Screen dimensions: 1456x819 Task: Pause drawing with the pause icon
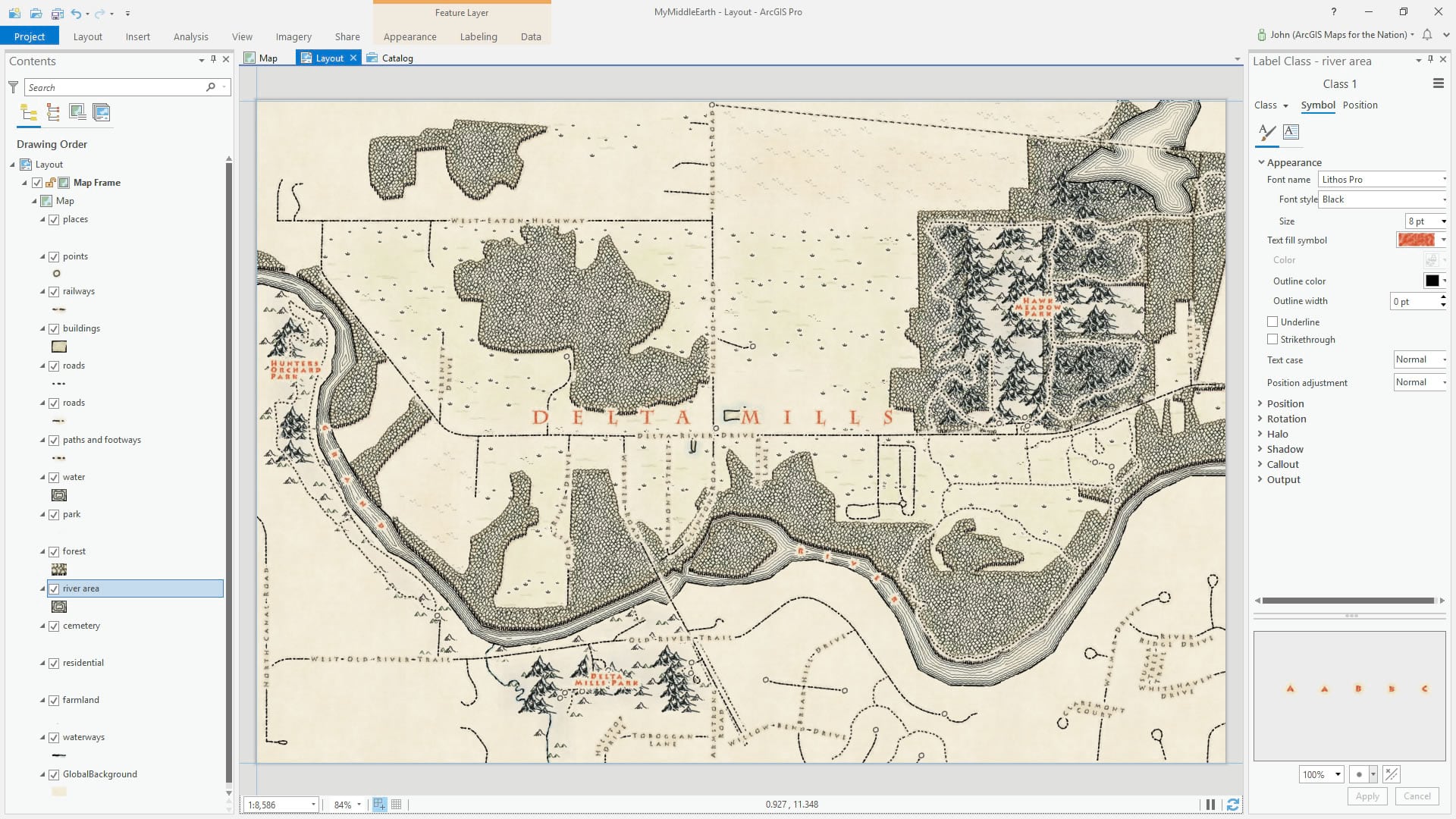1210,805
